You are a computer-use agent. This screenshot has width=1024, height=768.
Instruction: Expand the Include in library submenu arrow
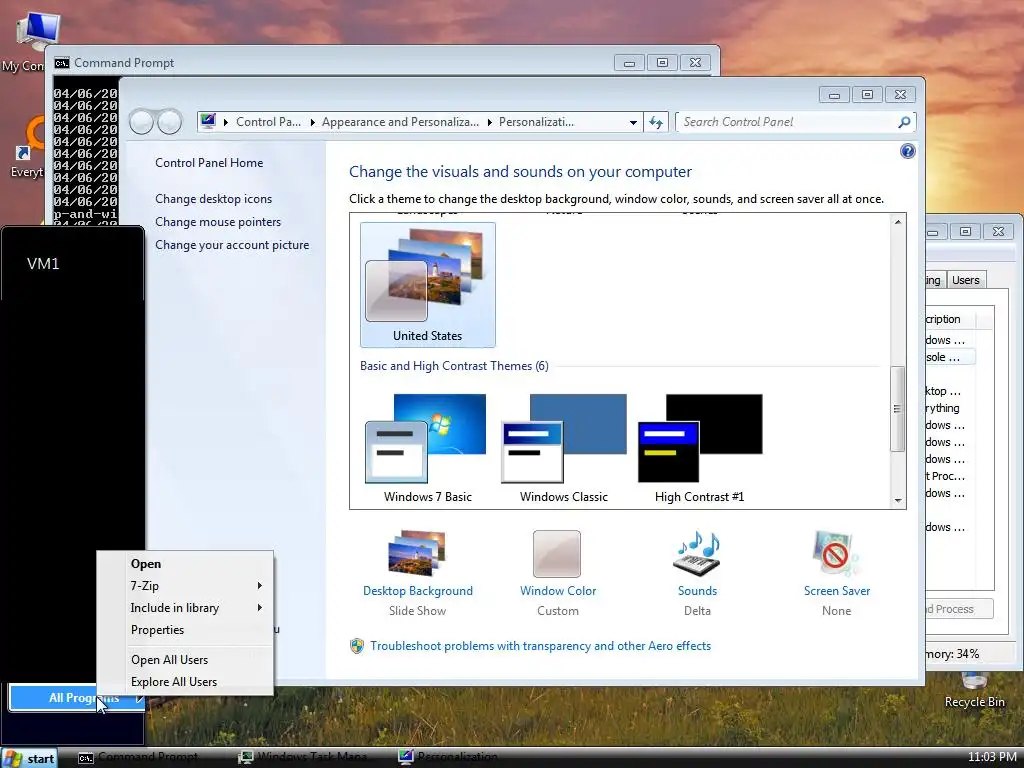260,607
